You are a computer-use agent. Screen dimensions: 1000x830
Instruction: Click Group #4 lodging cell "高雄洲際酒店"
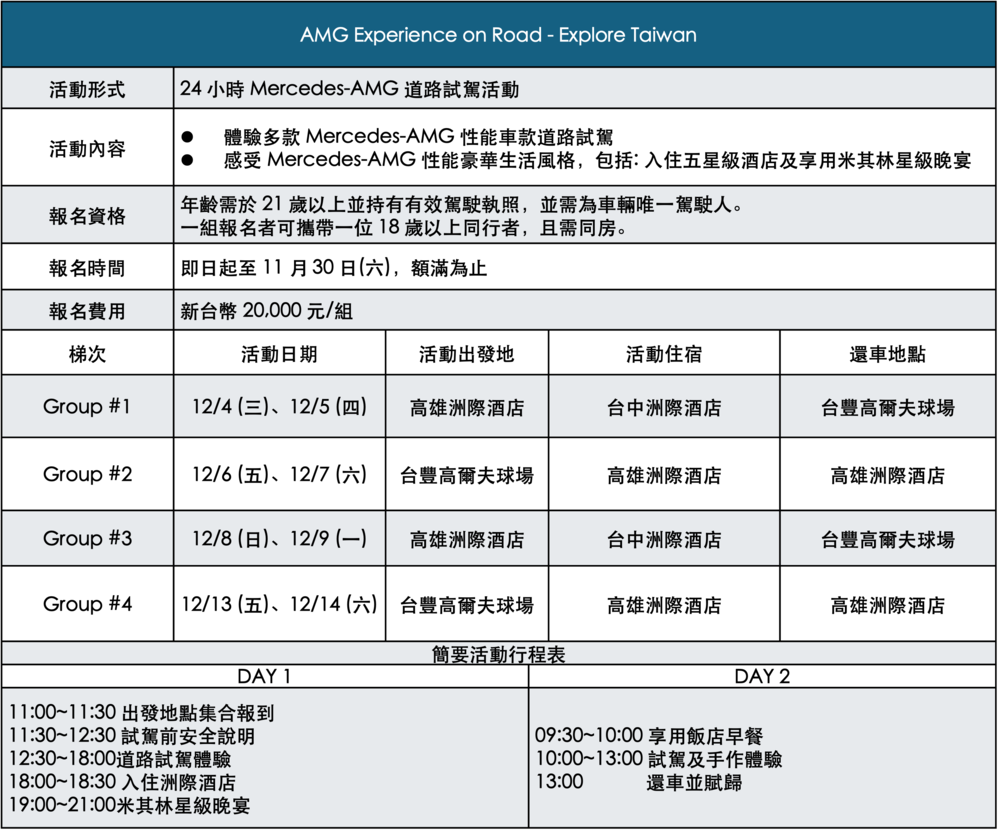click(664, 605)
